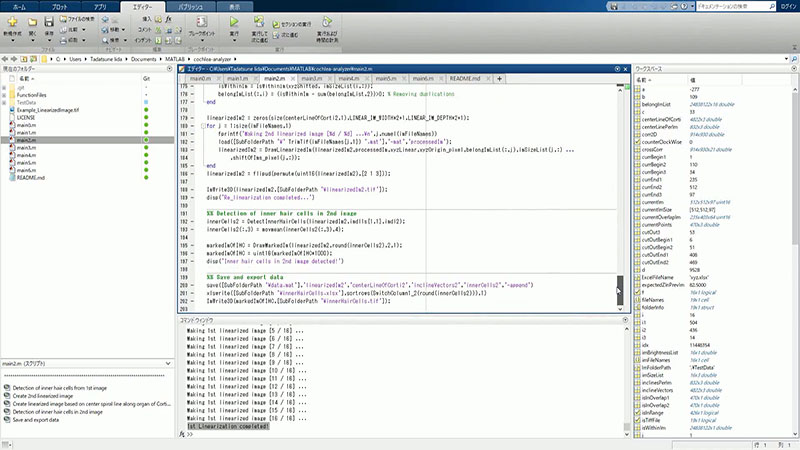Click the Run and Advance (実行して次に進む) icon
Viewport: 800px width, 450px height.
point(259,21)
